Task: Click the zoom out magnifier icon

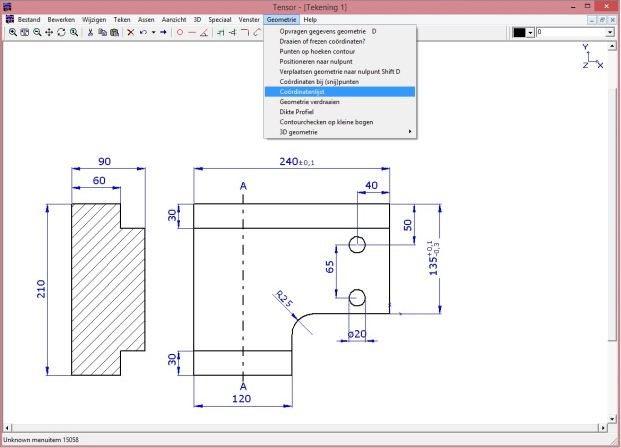Action: coord(37,32)
